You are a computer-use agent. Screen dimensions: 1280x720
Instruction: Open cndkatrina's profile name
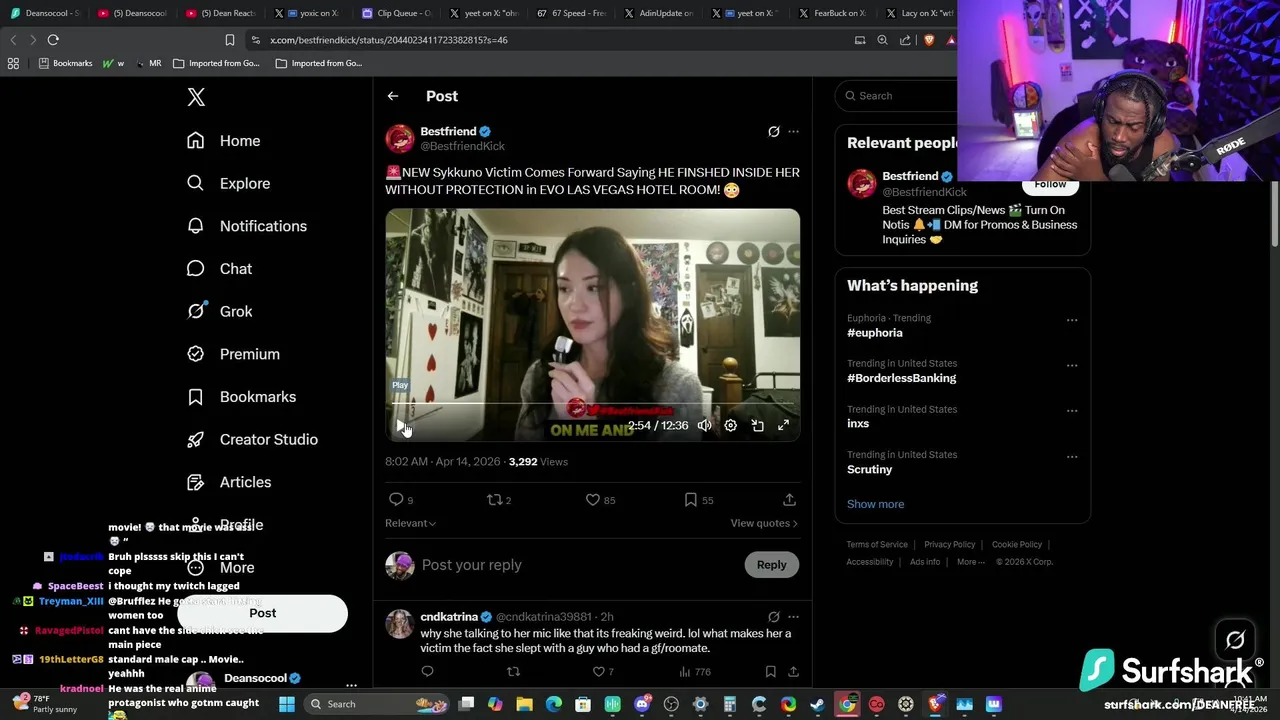coord(449,617)
